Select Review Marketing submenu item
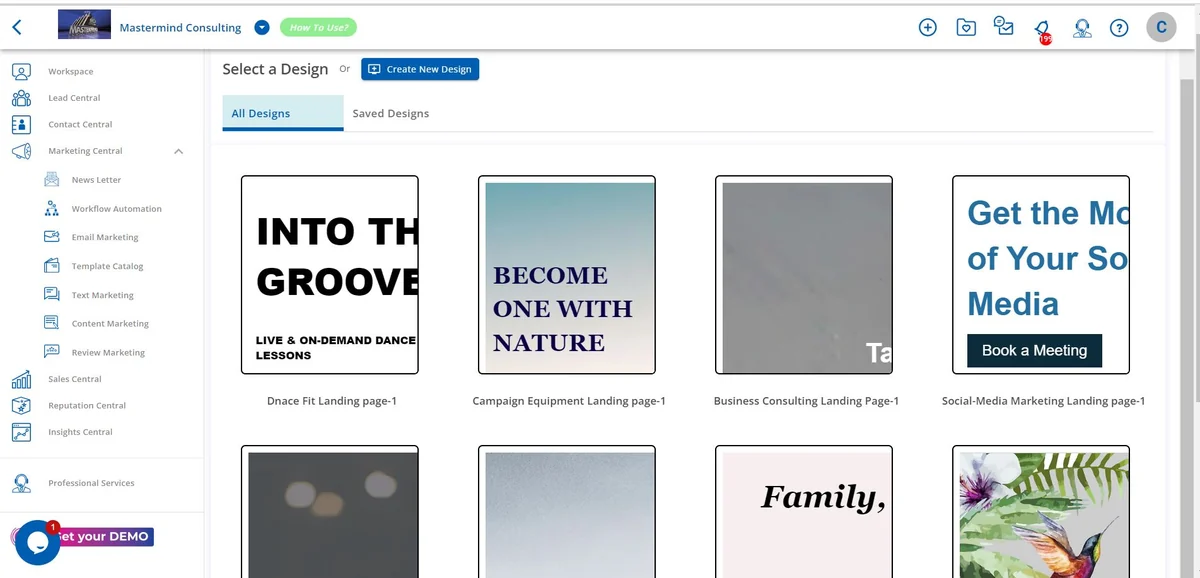 (x=108, y=353)
